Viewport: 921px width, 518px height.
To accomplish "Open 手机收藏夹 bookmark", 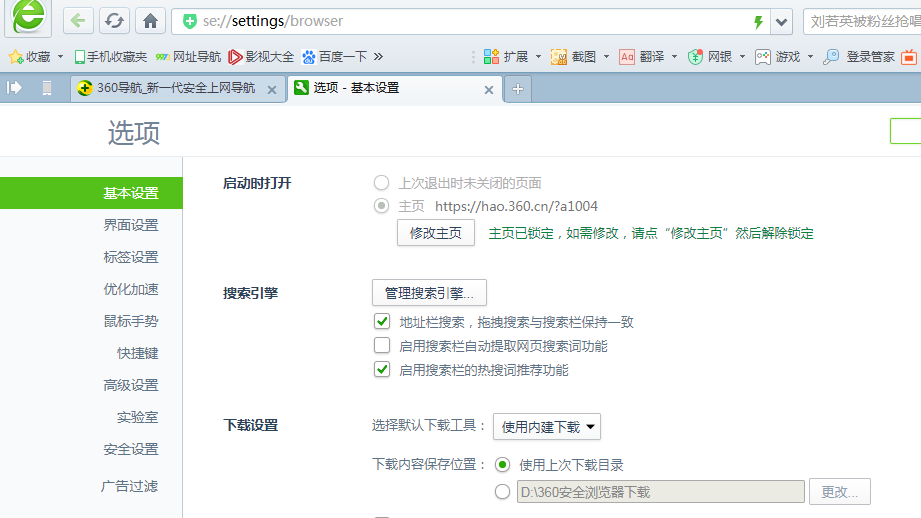I will tap(110, 57).
